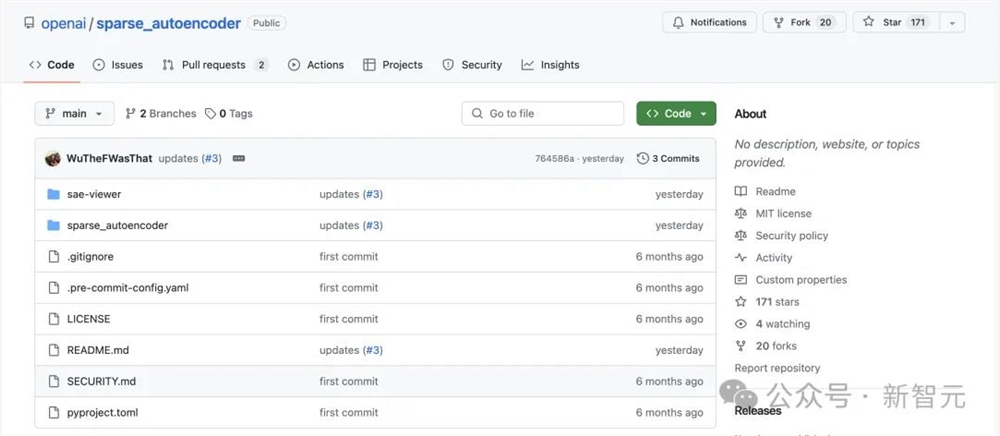Image resolution: width=1000 pixels, height=436 pixels.
Task: Click the commit history clock icon
Action: click(643, 158)
